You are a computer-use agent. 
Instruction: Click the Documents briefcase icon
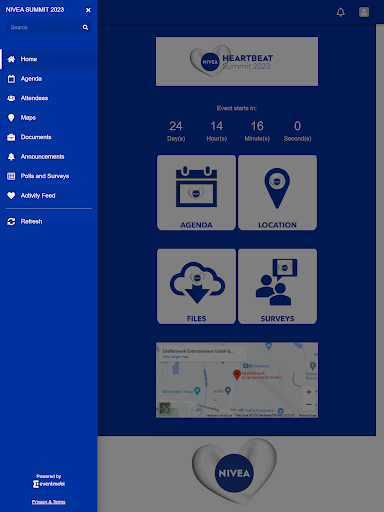coord(11,137)
